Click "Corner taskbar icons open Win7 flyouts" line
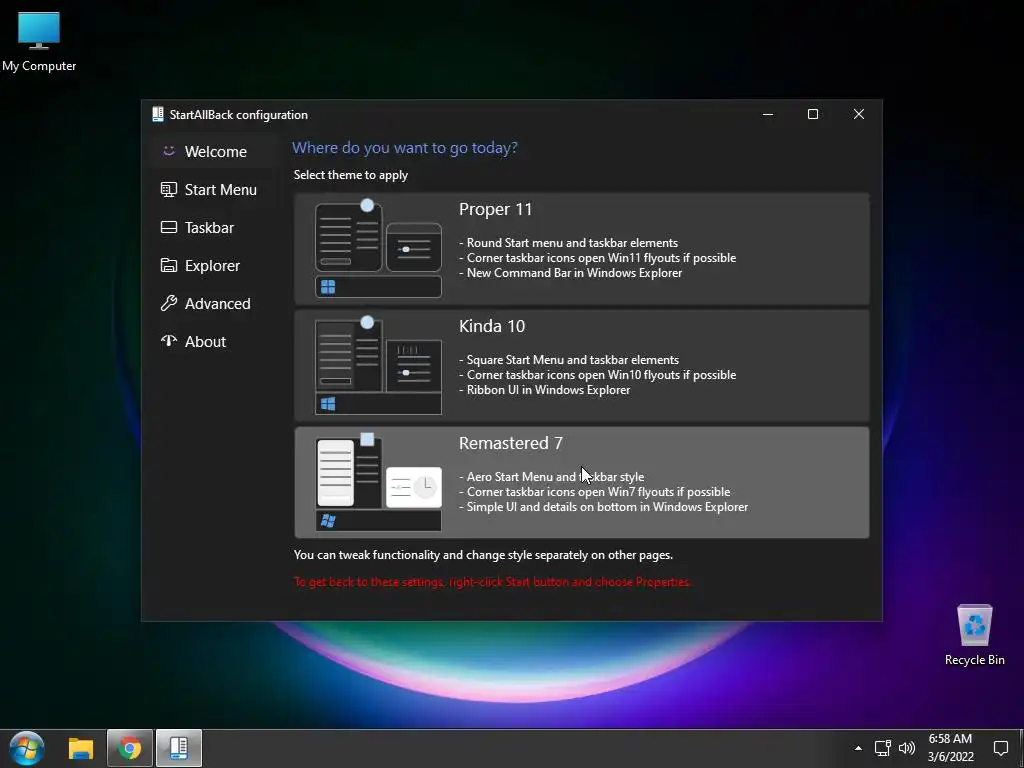The image size is (1024, 768). pyautogui.click(x=598, y=492)
